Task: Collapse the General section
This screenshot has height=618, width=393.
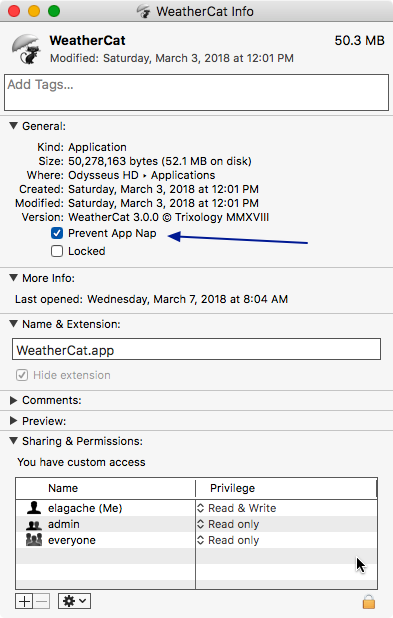Action: [13, 126]
